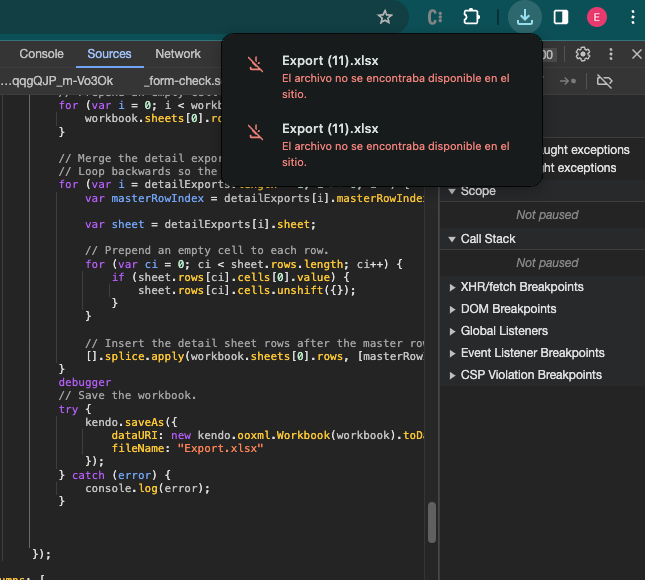Toggle the Chrome side panel icon
Screen dimensions: 645x580
[x=561, y=17]
